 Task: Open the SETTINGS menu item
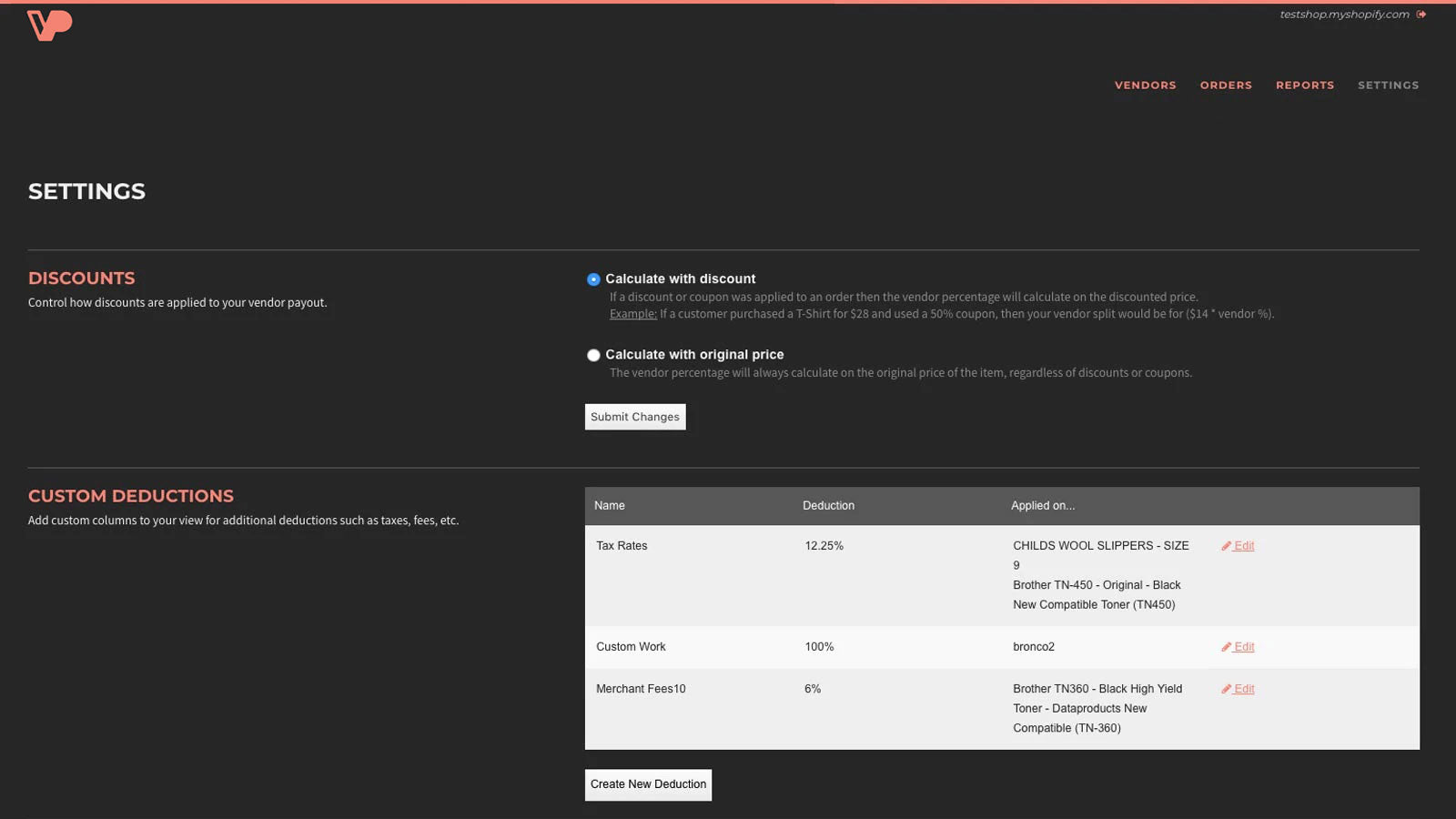[x=1388, y=85]
